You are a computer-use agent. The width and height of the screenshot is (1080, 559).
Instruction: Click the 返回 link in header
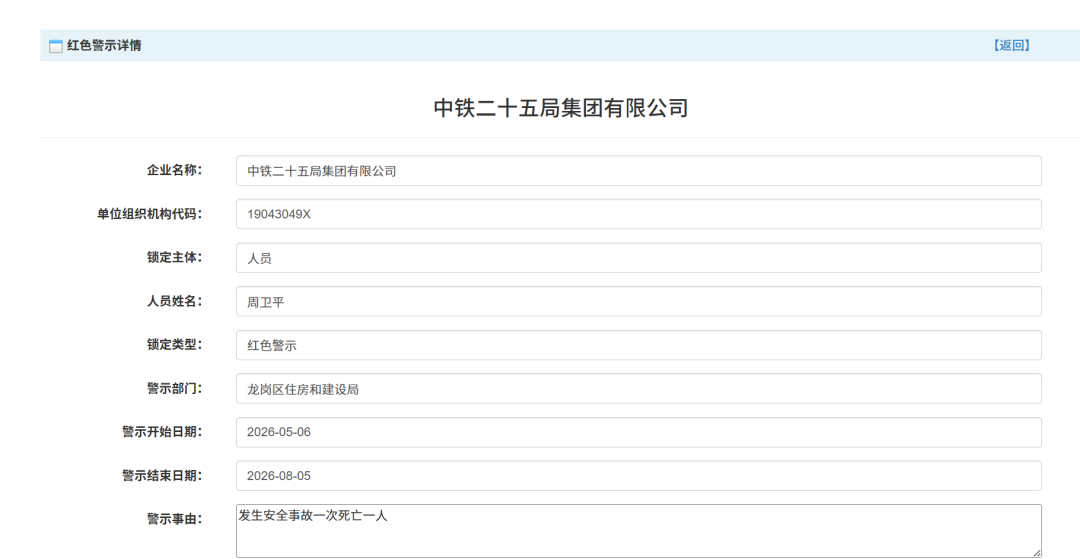point(1012,45)
